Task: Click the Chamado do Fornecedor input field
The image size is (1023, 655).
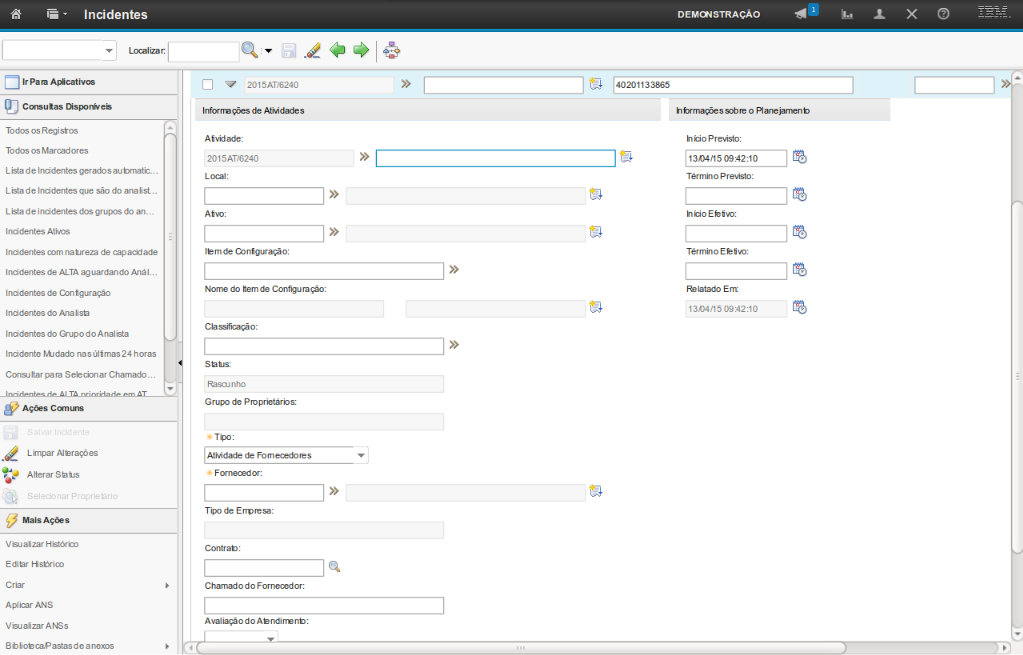Action: (x=323, y=605)
